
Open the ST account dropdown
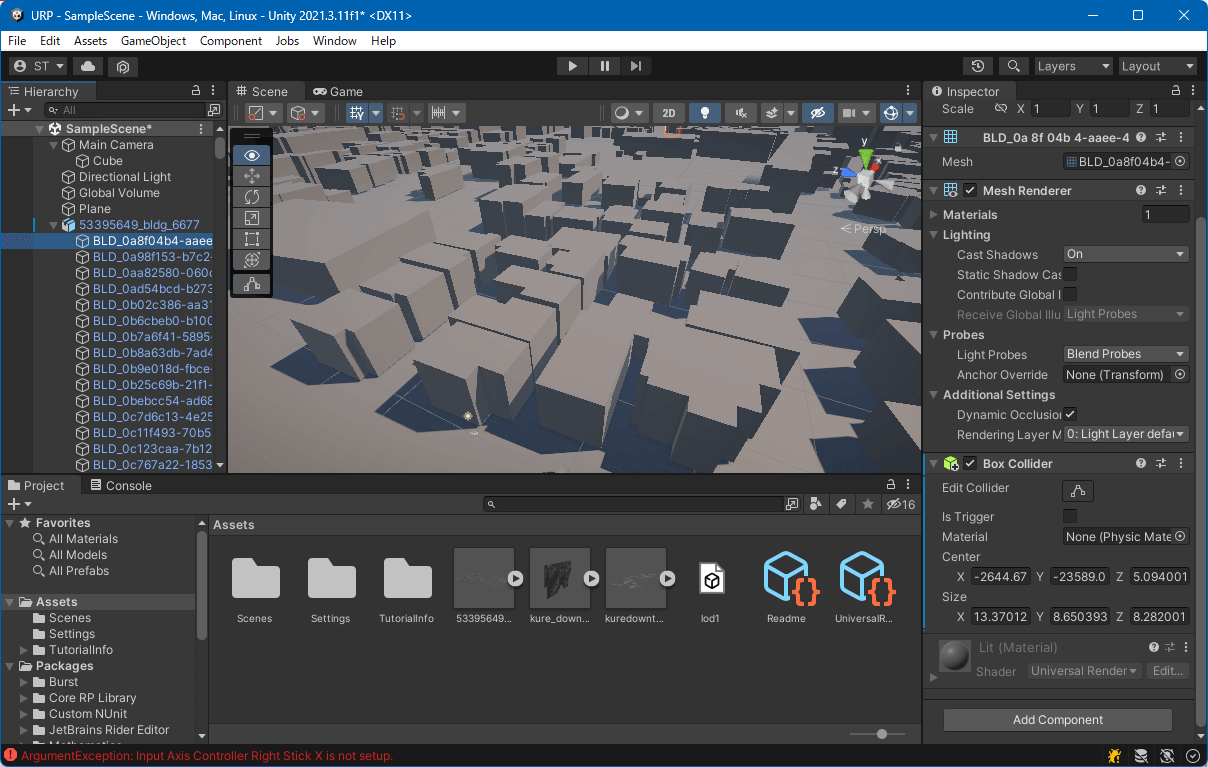[x=38, y=66]
